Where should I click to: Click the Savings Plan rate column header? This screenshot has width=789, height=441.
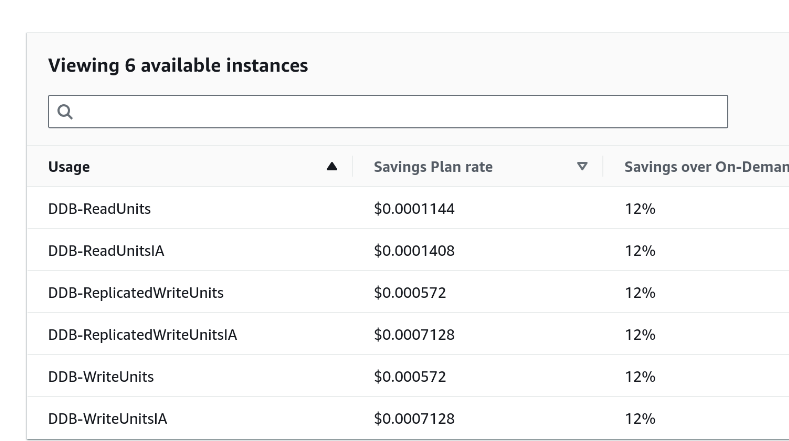tap(433, 167)
